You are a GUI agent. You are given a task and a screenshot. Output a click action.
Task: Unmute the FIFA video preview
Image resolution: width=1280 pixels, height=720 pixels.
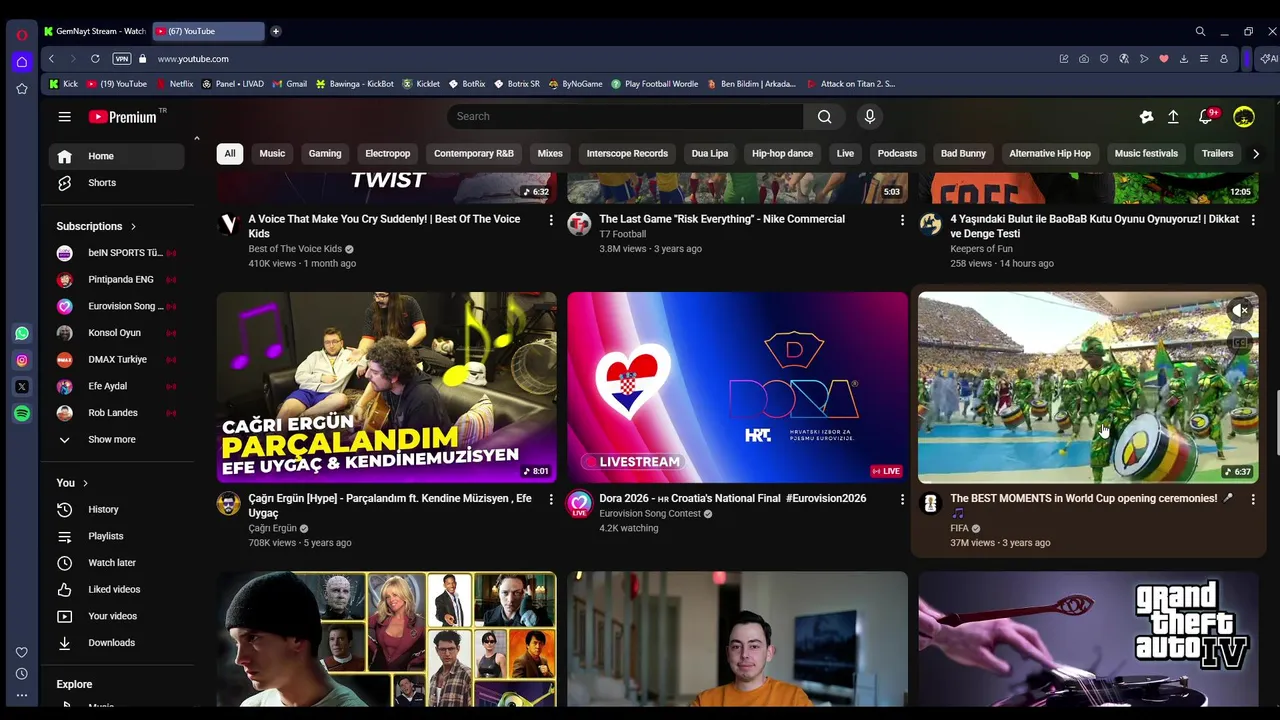(1240, 311)
